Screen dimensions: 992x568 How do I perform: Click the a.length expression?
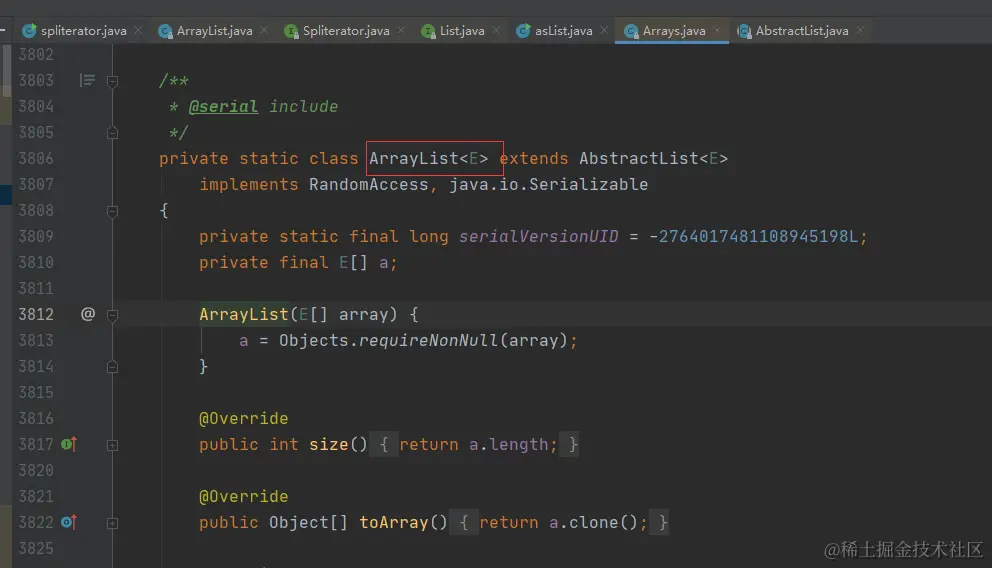click(509, 445)
